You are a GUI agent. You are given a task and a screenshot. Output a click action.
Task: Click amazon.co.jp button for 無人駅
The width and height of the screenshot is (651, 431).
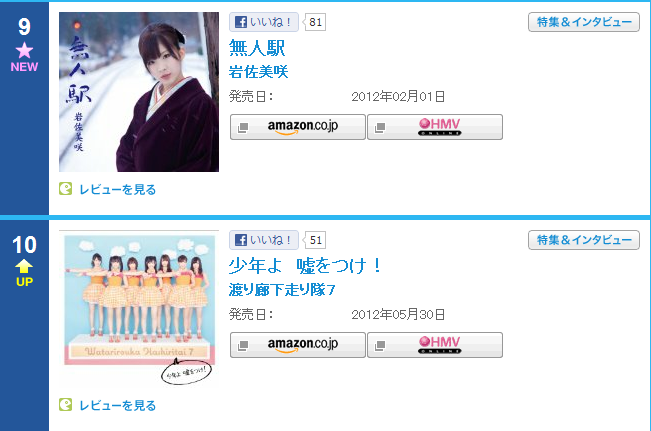coord(298,127)
